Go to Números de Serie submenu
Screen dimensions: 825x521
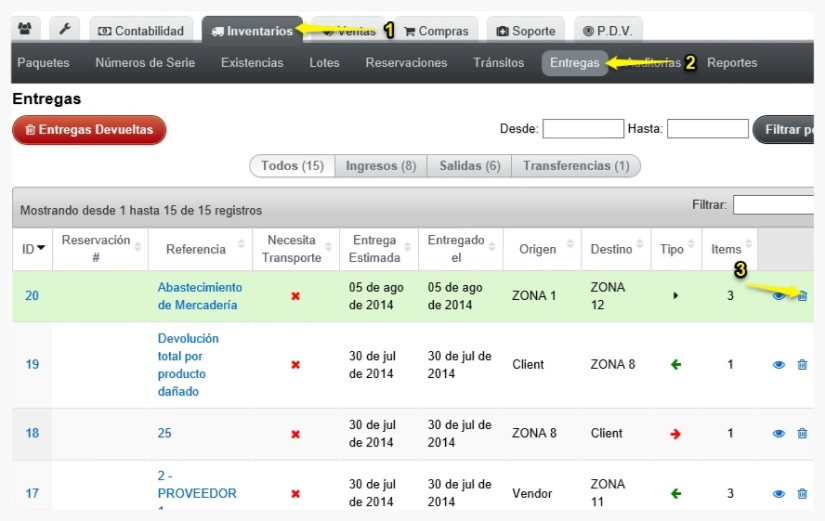pos(145,63)
